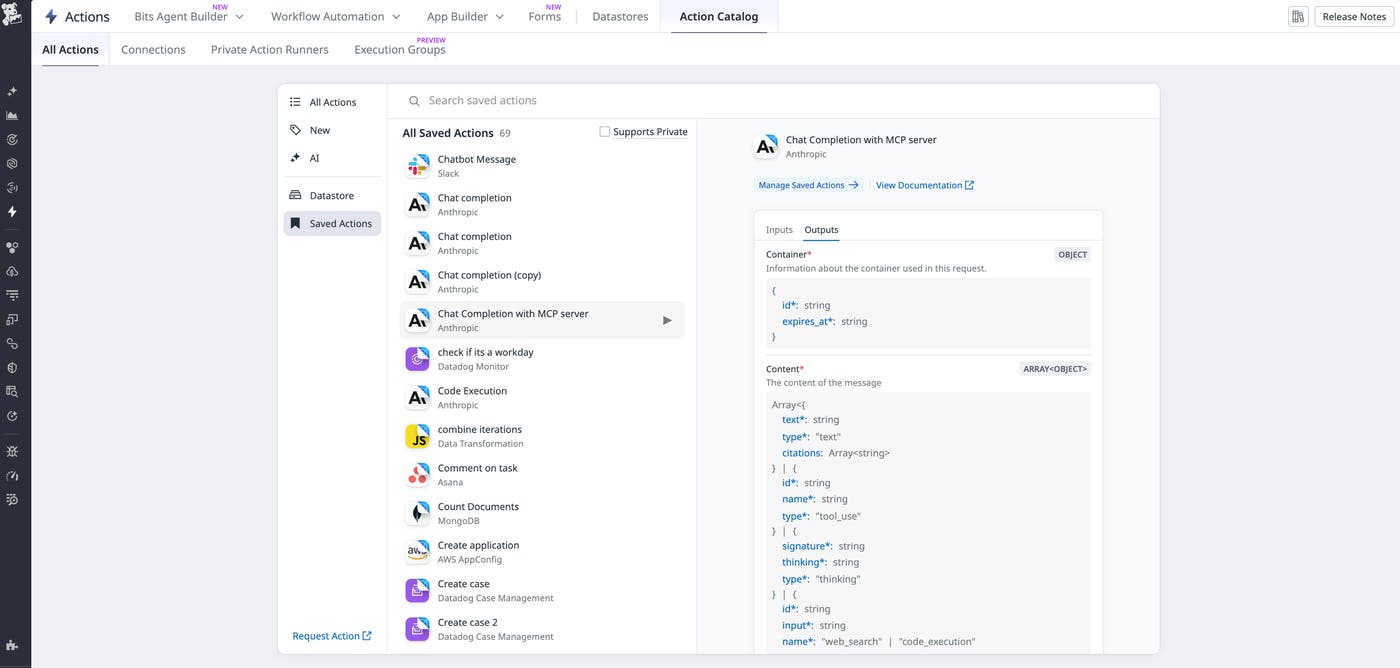This screenshot has height=668, width=1400.
Task: Select the Chatbot Message saved action
Action: pyautogui.click(x=542, y=166)
